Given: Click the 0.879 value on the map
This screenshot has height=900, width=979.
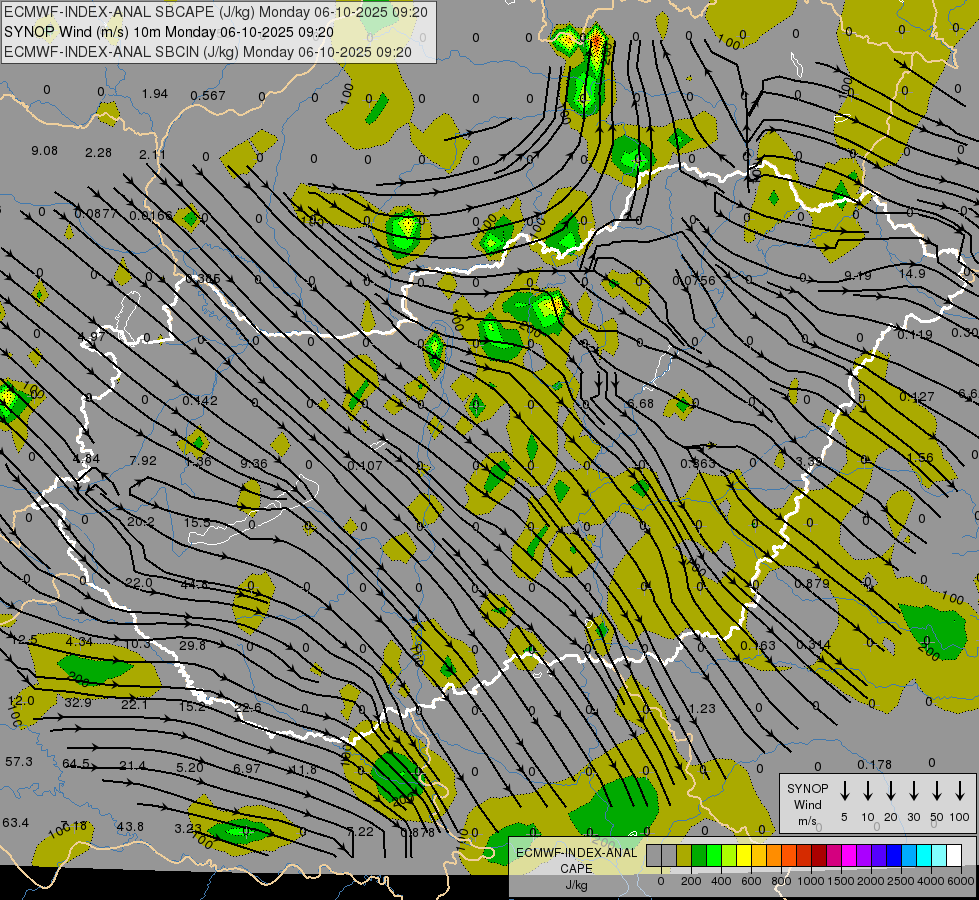Looking at the screenshot, I should [812, 583].
